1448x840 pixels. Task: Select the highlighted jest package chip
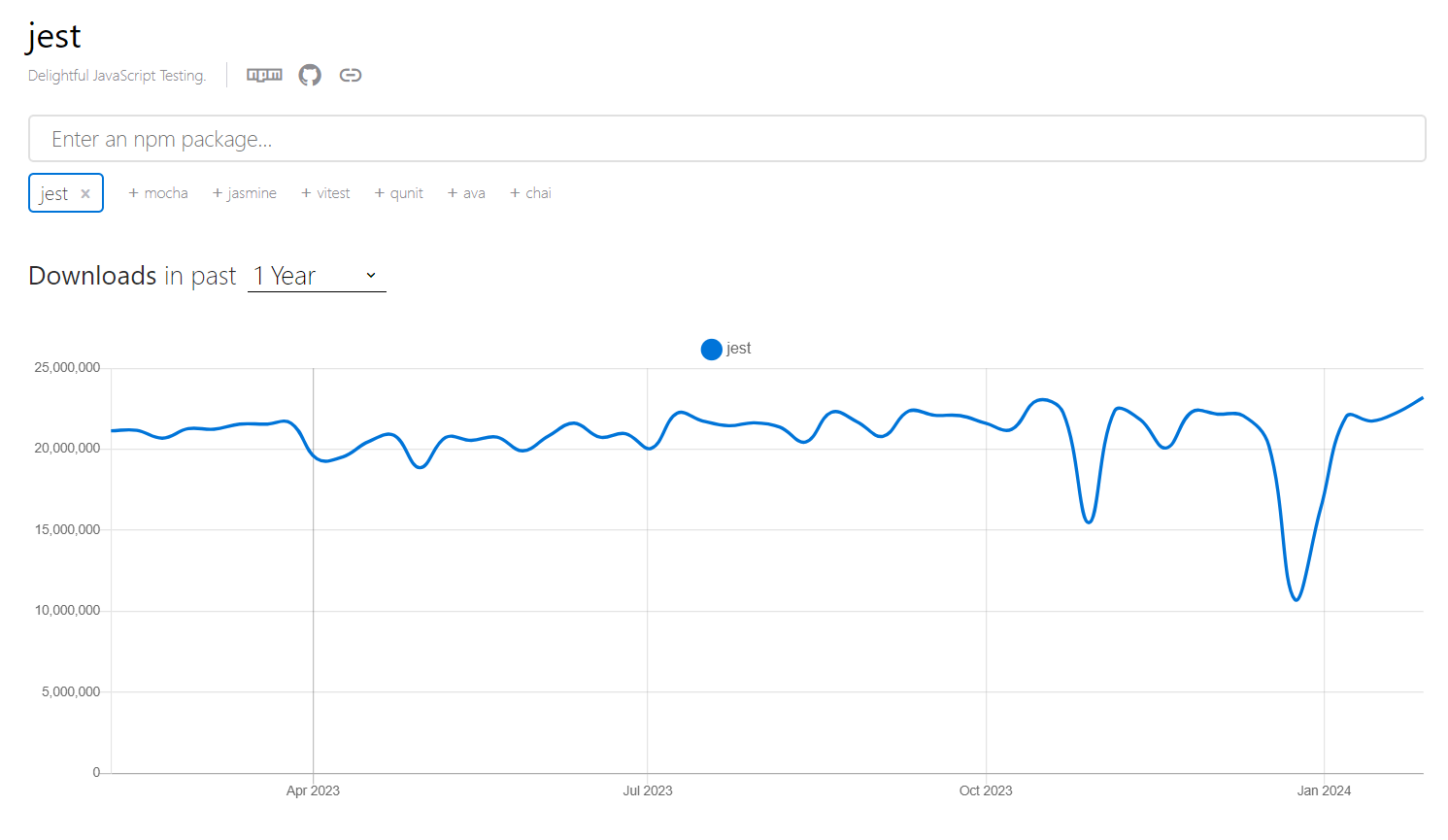[x=53, y=192]
